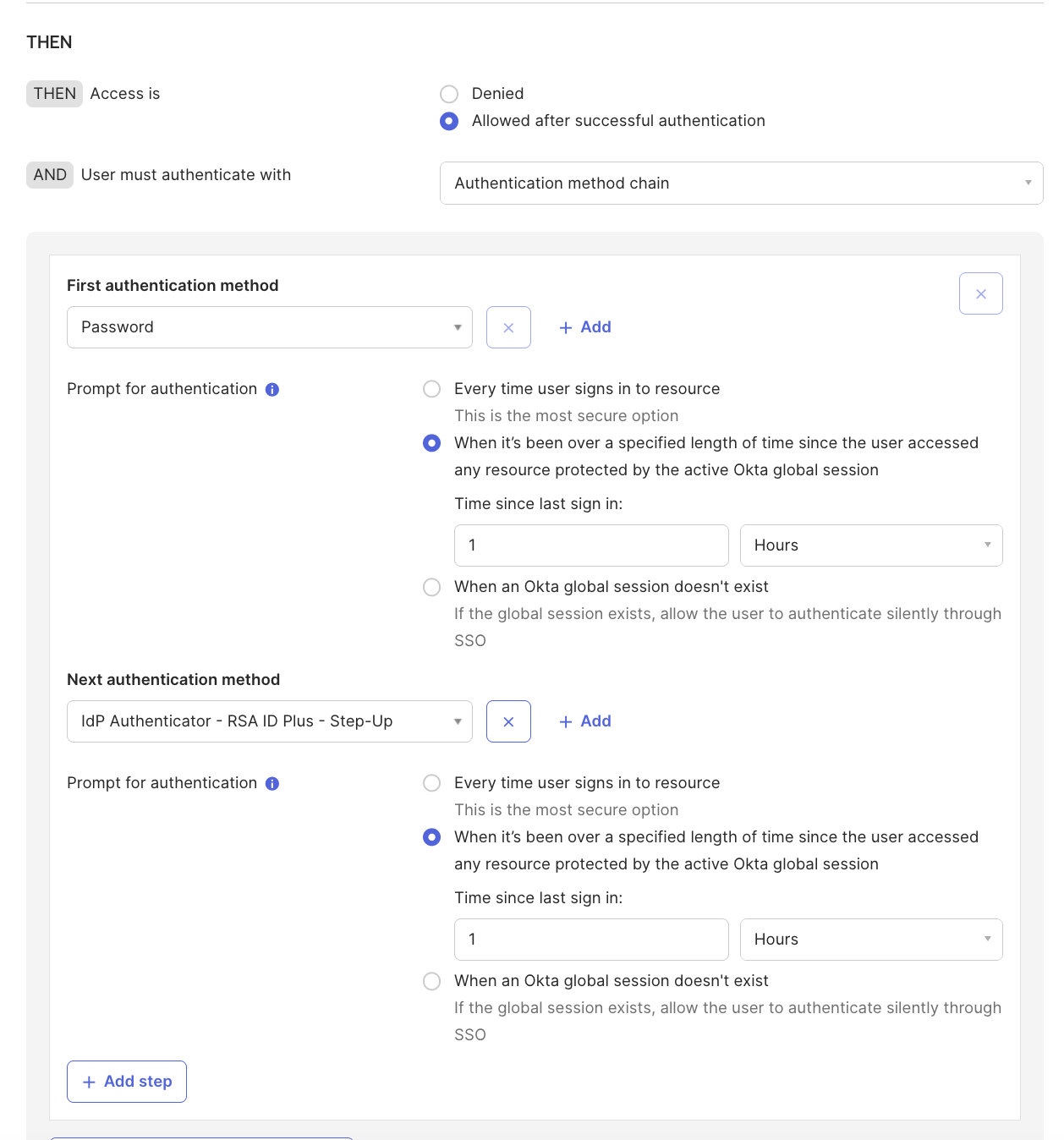1064x1140 pixels.
Task: Click the 'Next authentication method' heading
Action: coord(173,680)
